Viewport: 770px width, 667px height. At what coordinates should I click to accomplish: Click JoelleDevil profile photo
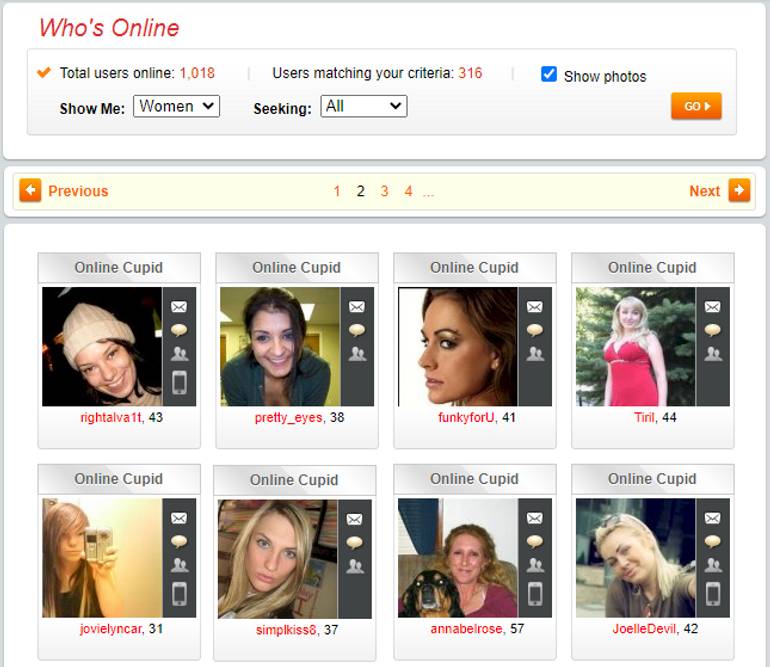click(x=635, y=558)
